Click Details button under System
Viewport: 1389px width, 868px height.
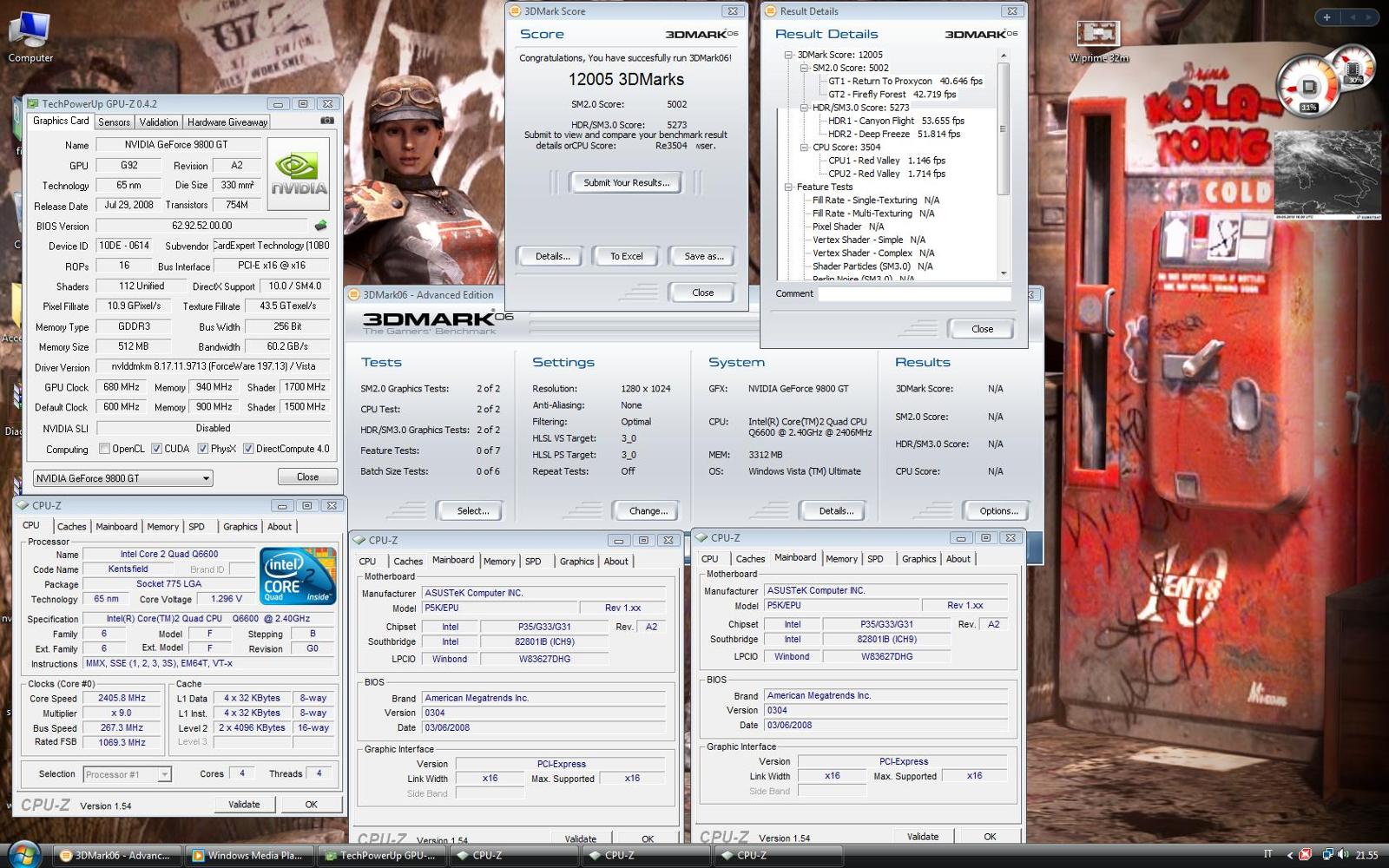[x=836, y=510]
